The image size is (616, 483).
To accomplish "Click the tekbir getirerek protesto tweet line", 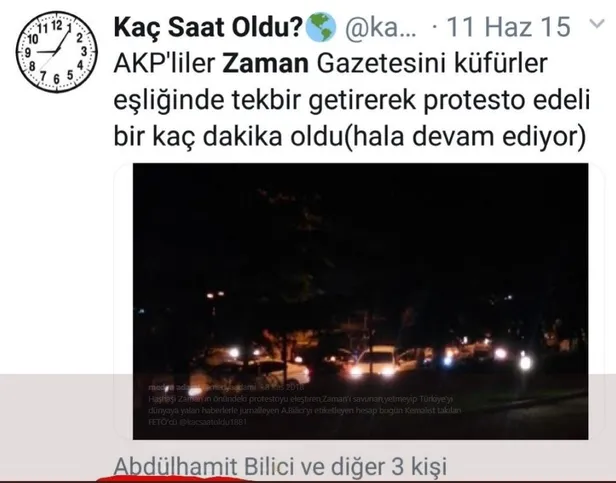I will 352,101.
